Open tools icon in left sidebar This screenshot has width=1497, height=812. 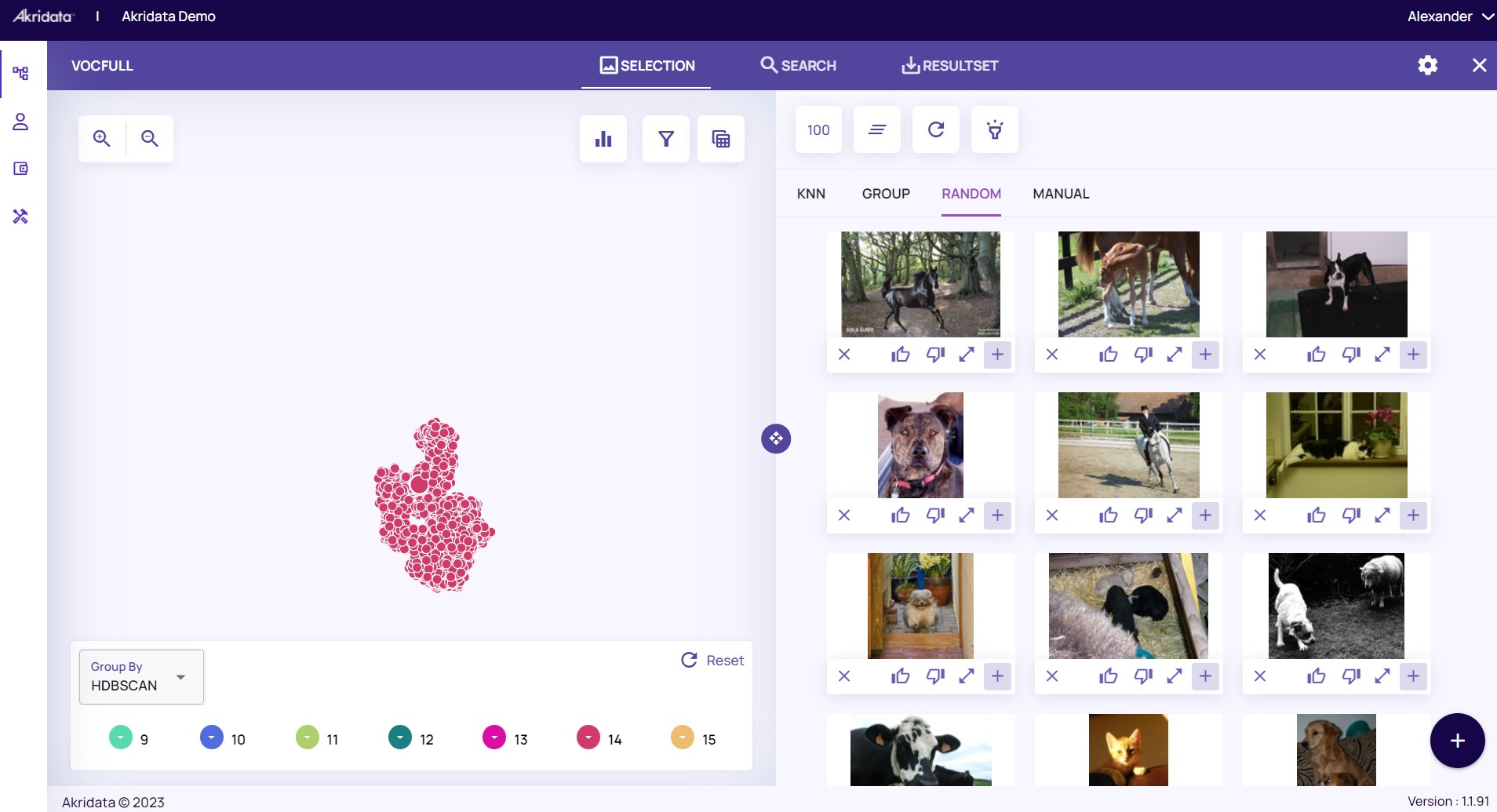(21, 217)
